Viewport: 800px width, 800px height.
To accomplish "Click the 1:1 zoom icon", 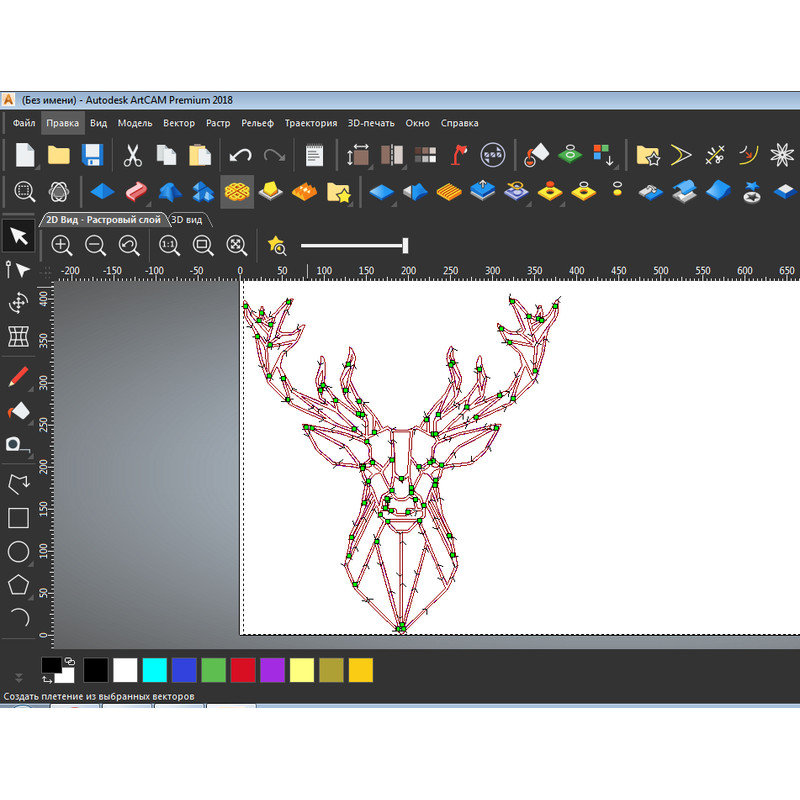I will point(168,245).
